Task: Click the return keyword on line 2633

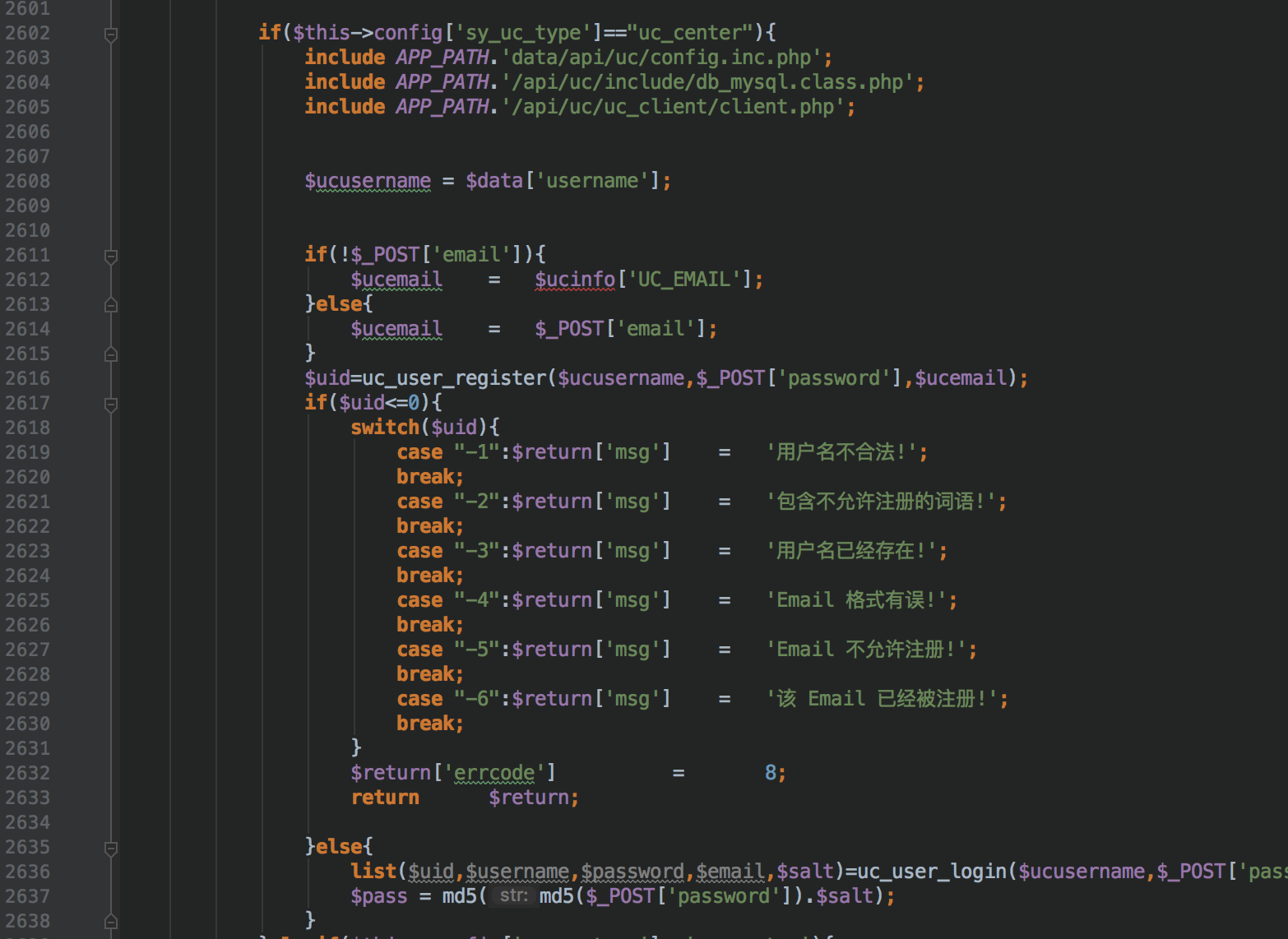Action: pos(385,798)
